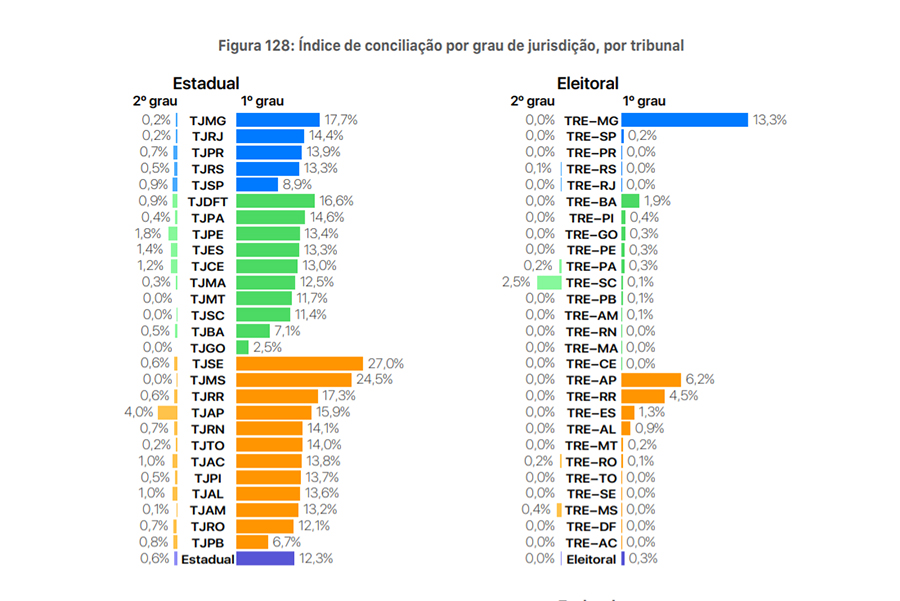
Task: Click the purple Estadual total bar
Action: [x=265, y=558]
